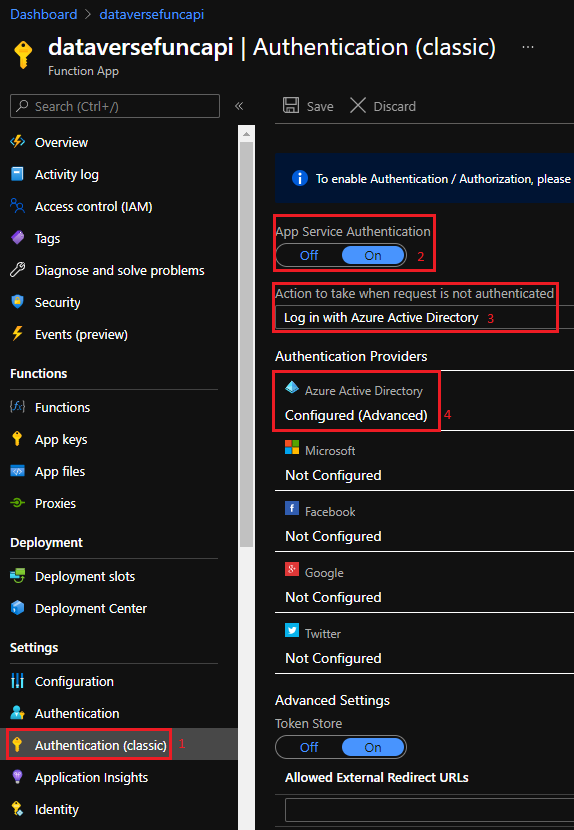
Task: Click the Identity key icon
Action: click(17, 809)
